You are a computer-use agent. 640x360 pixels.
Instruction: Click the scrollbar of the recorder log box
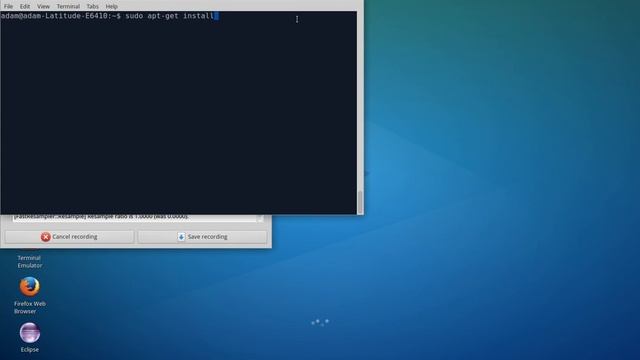260,218
